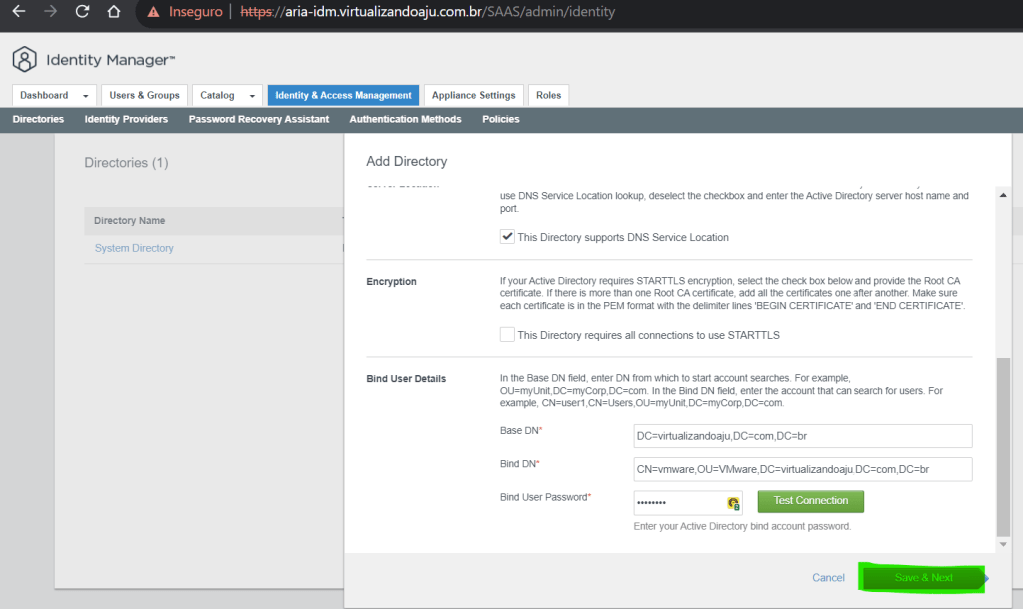This screenshot has height=609, width=1023.
Task: Uncheck This Directory supports DNS Service Location
Action: point(507,237)
